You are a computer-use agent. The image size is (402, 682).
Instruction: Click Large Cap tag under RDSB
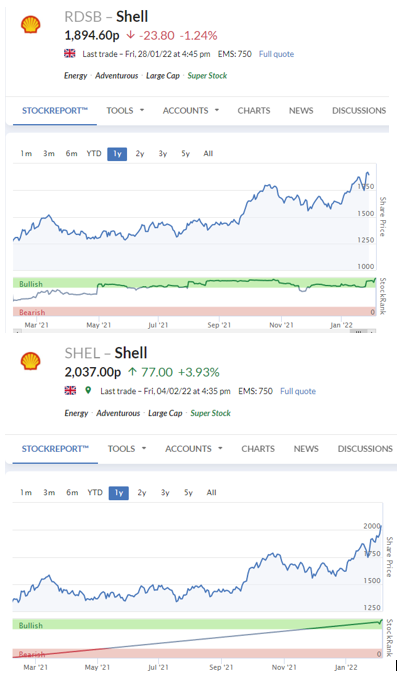[x=163, y=76]
